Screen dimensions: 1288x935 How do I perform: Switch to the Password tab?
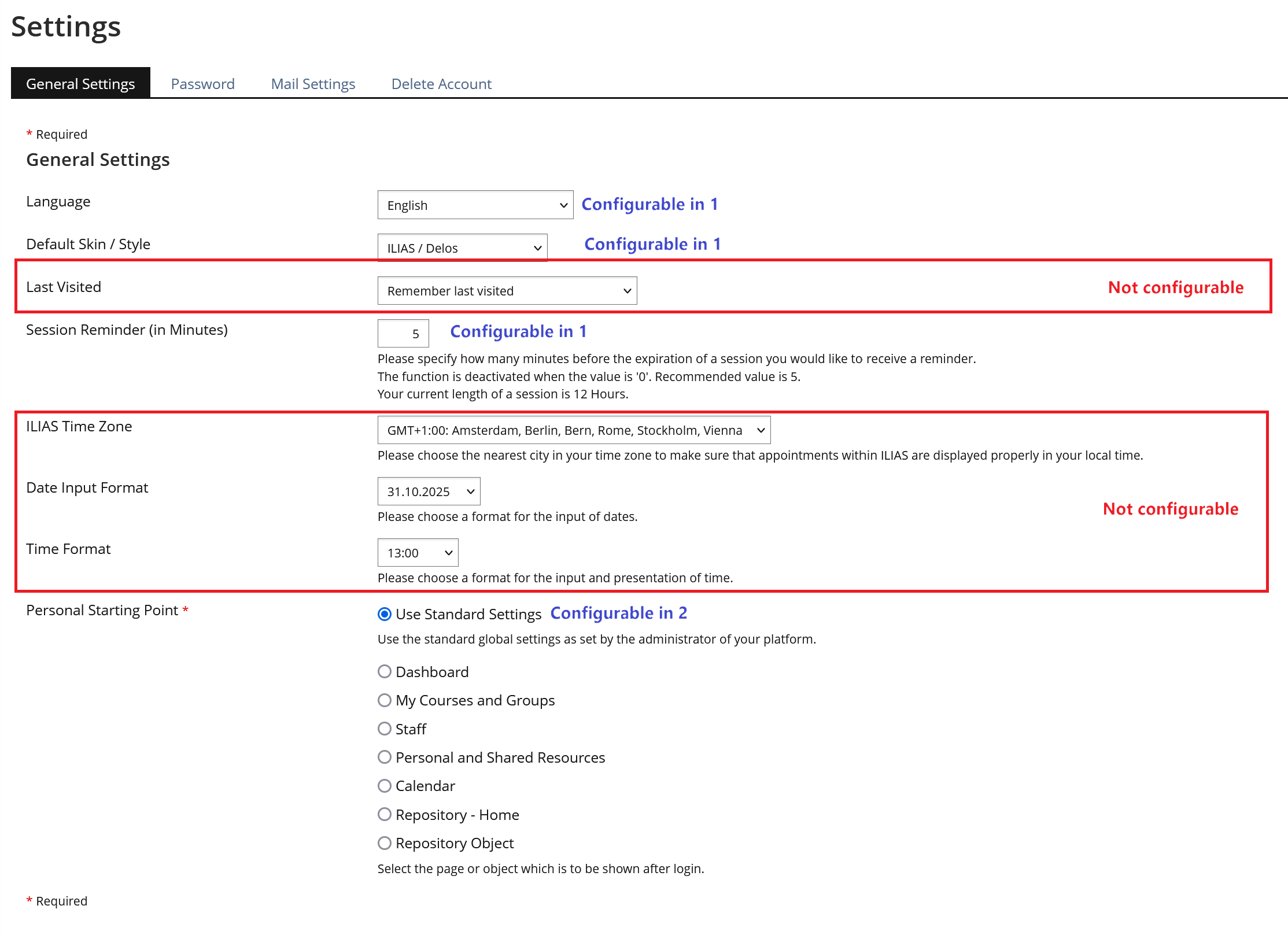pyautogui.click(x=202, y=84)
